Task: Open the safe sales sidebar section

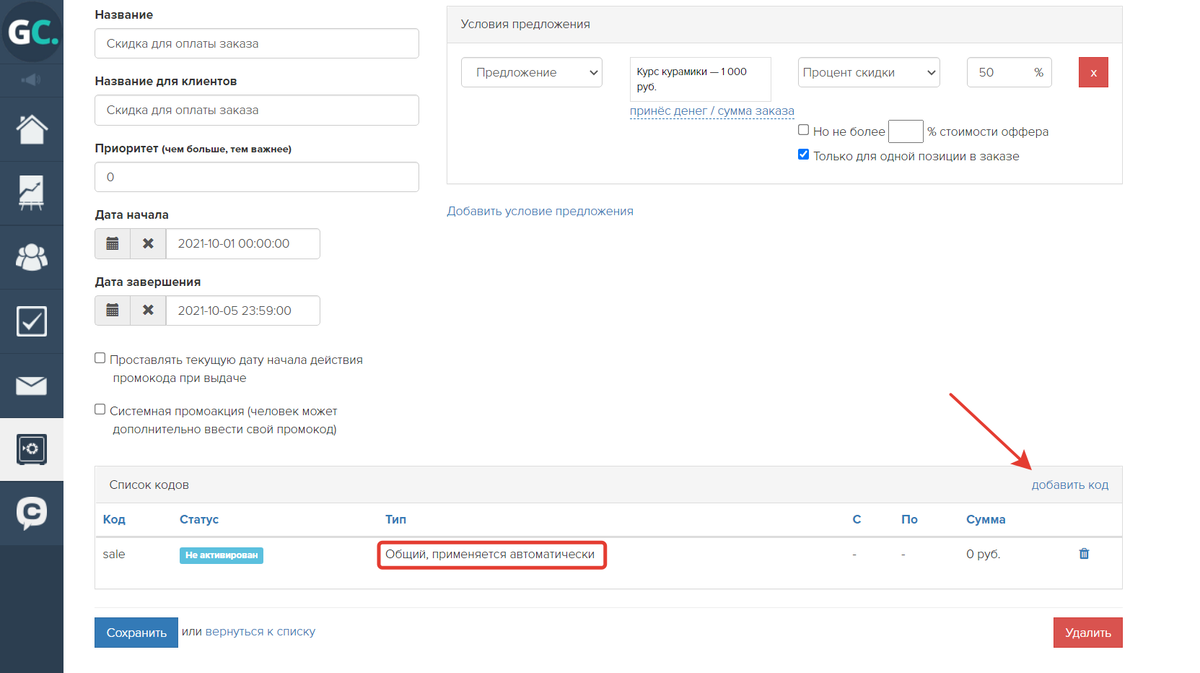Action: point(31,450)
